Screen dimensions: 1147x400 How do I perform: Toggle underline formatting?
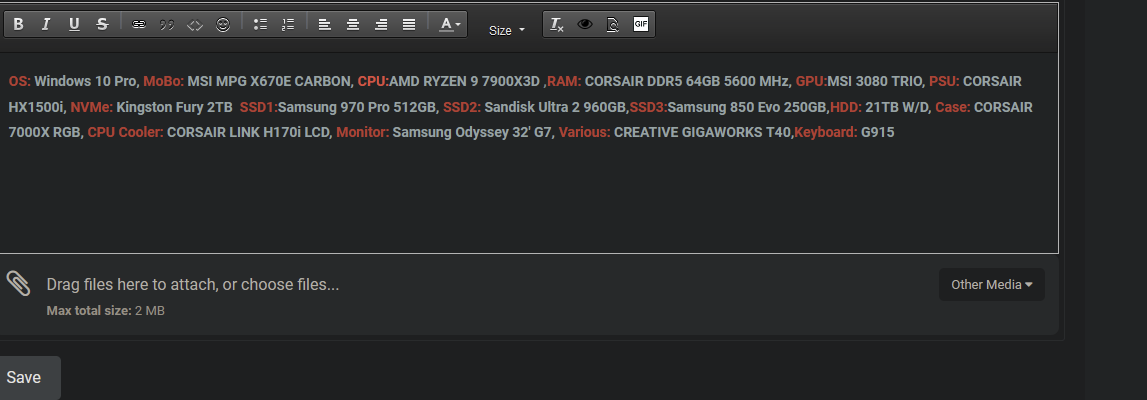point(74,24)
